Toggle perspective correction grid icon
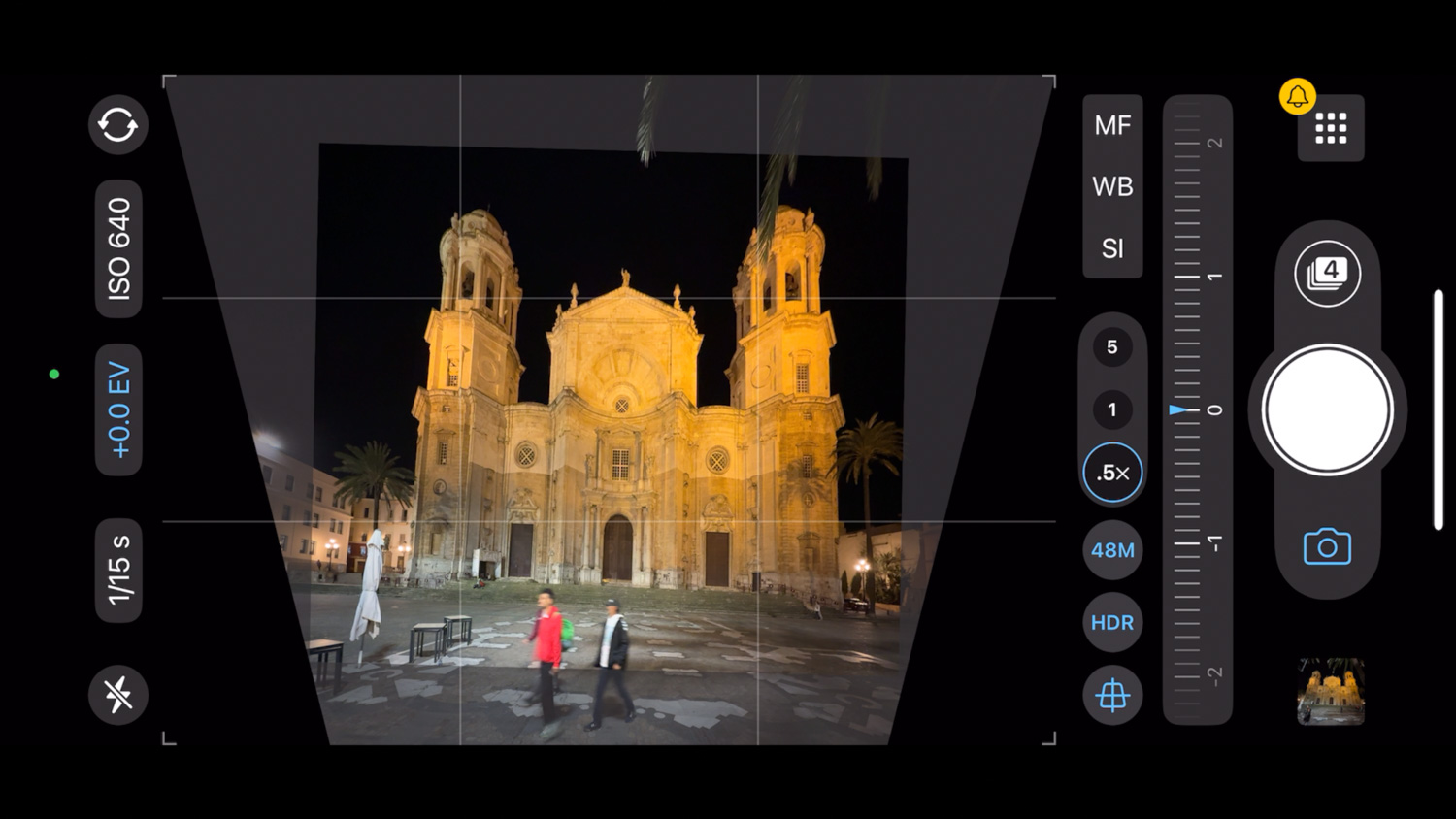Image resolution: width=1456 pixels, height=819 pixels. [x=1112, y=695]
